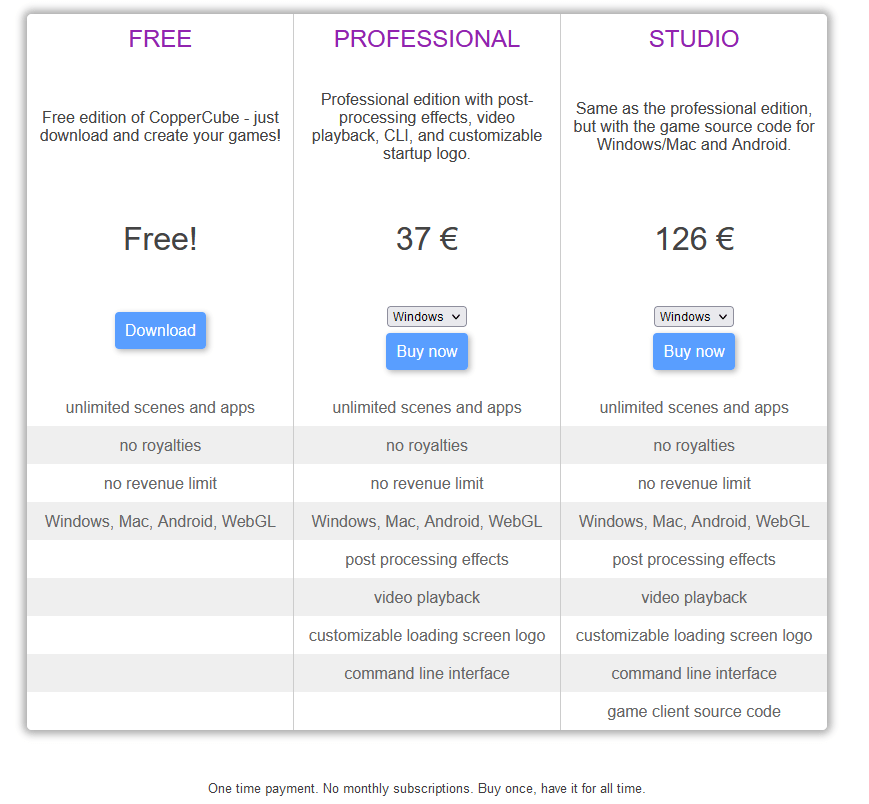
Task: Click "video playback" in the Professional column
Action: point(427,598)
